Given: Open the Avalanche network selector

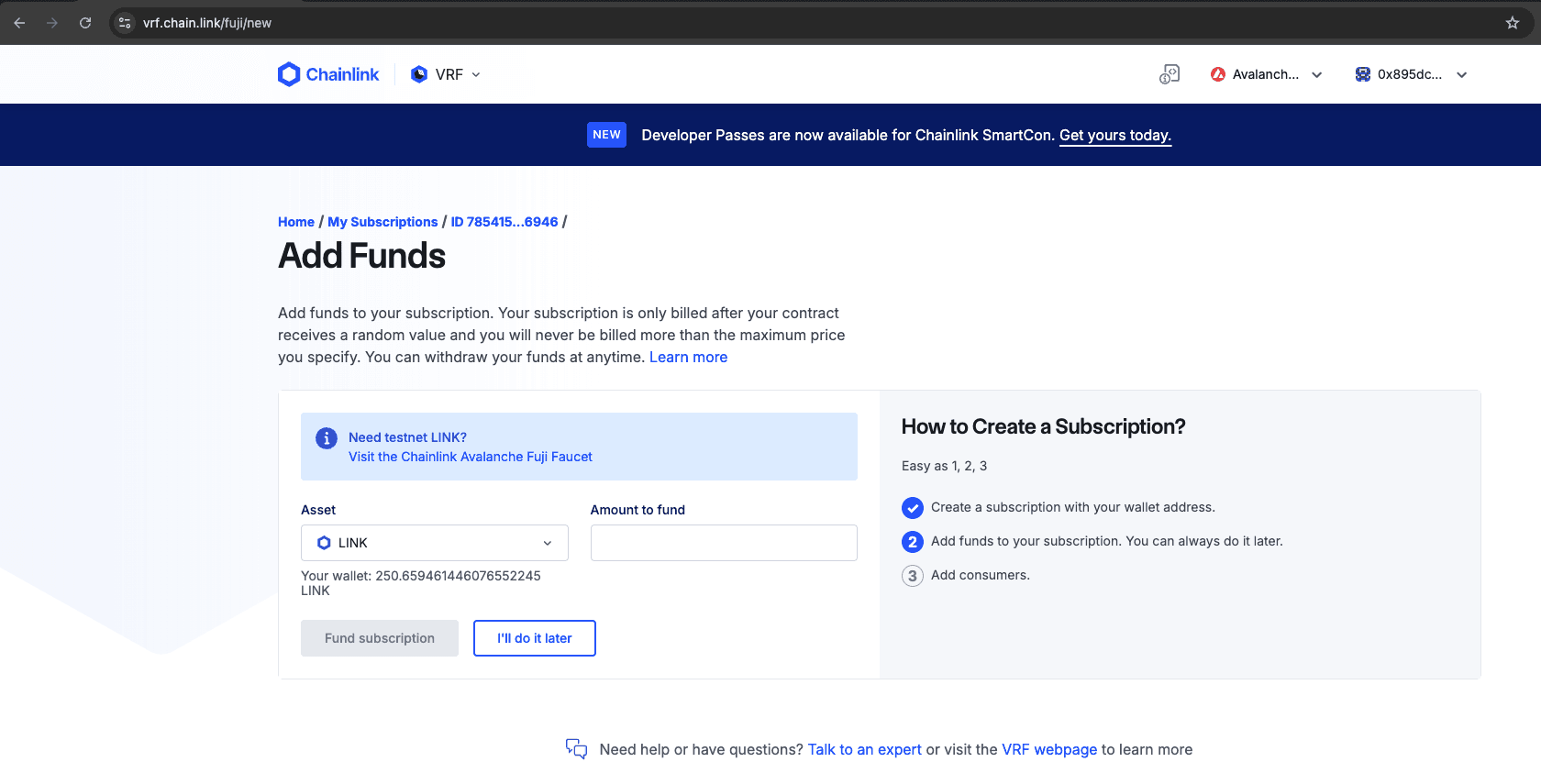Looking at the screenshot, I should pyautogui.click(x=1266, y=74).
